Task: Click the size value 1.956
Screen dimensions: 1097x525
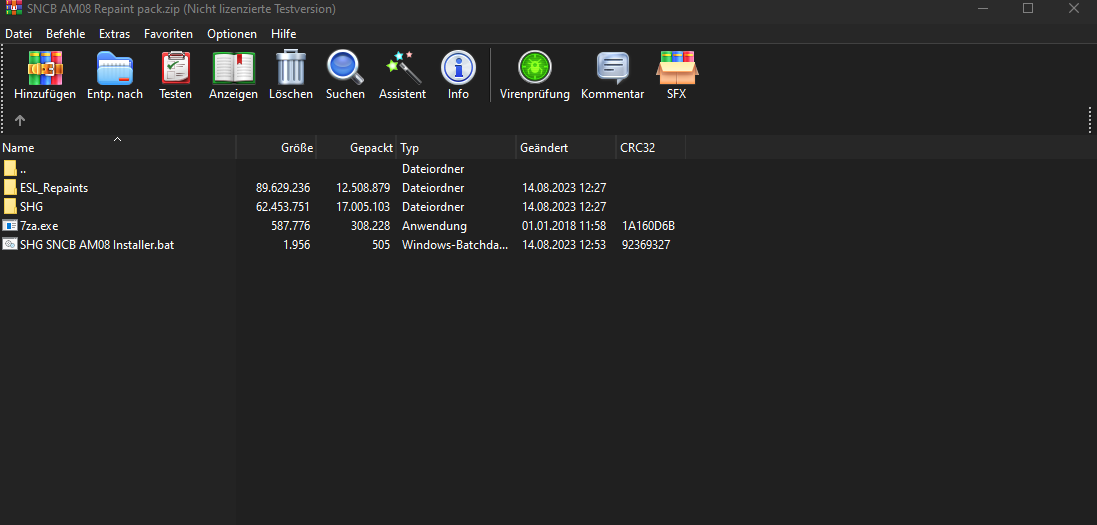Action: tap(297, 244)
